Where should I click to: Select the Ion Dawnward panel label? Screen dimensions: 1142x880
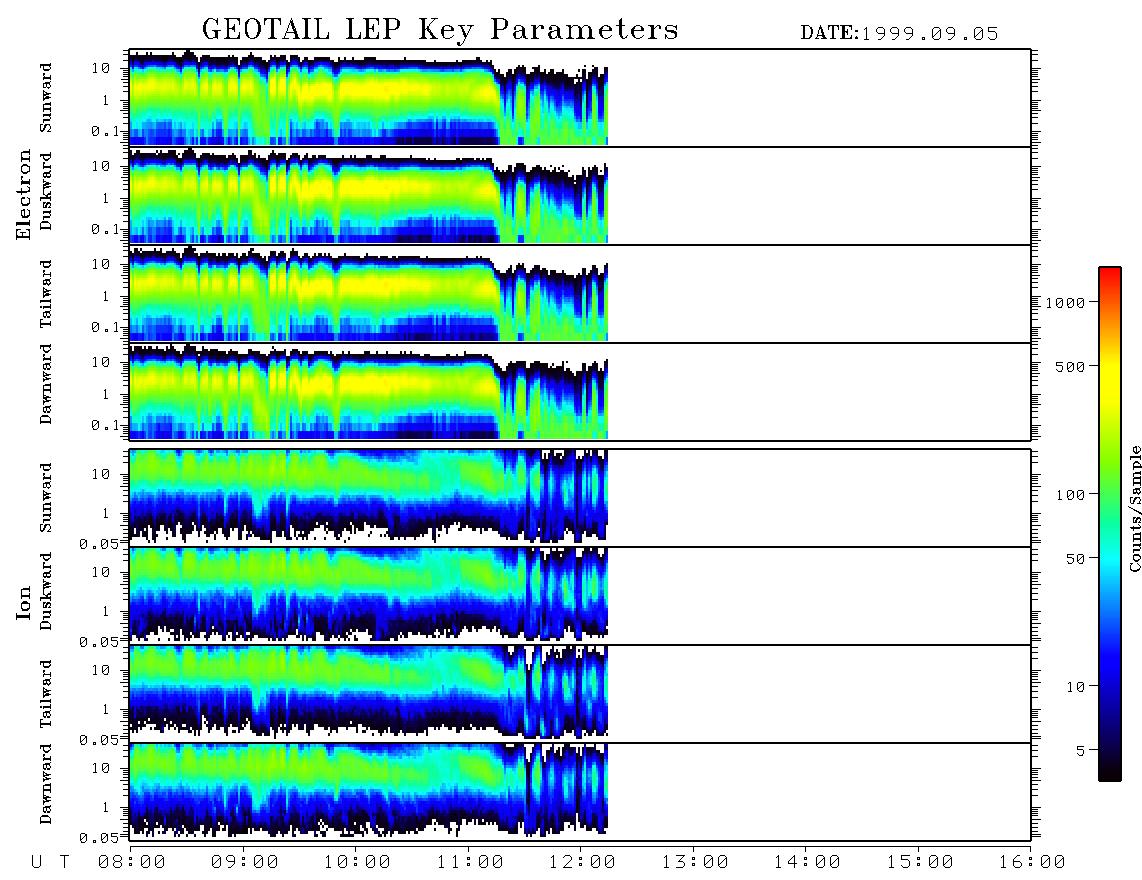(x=46, y=784)
